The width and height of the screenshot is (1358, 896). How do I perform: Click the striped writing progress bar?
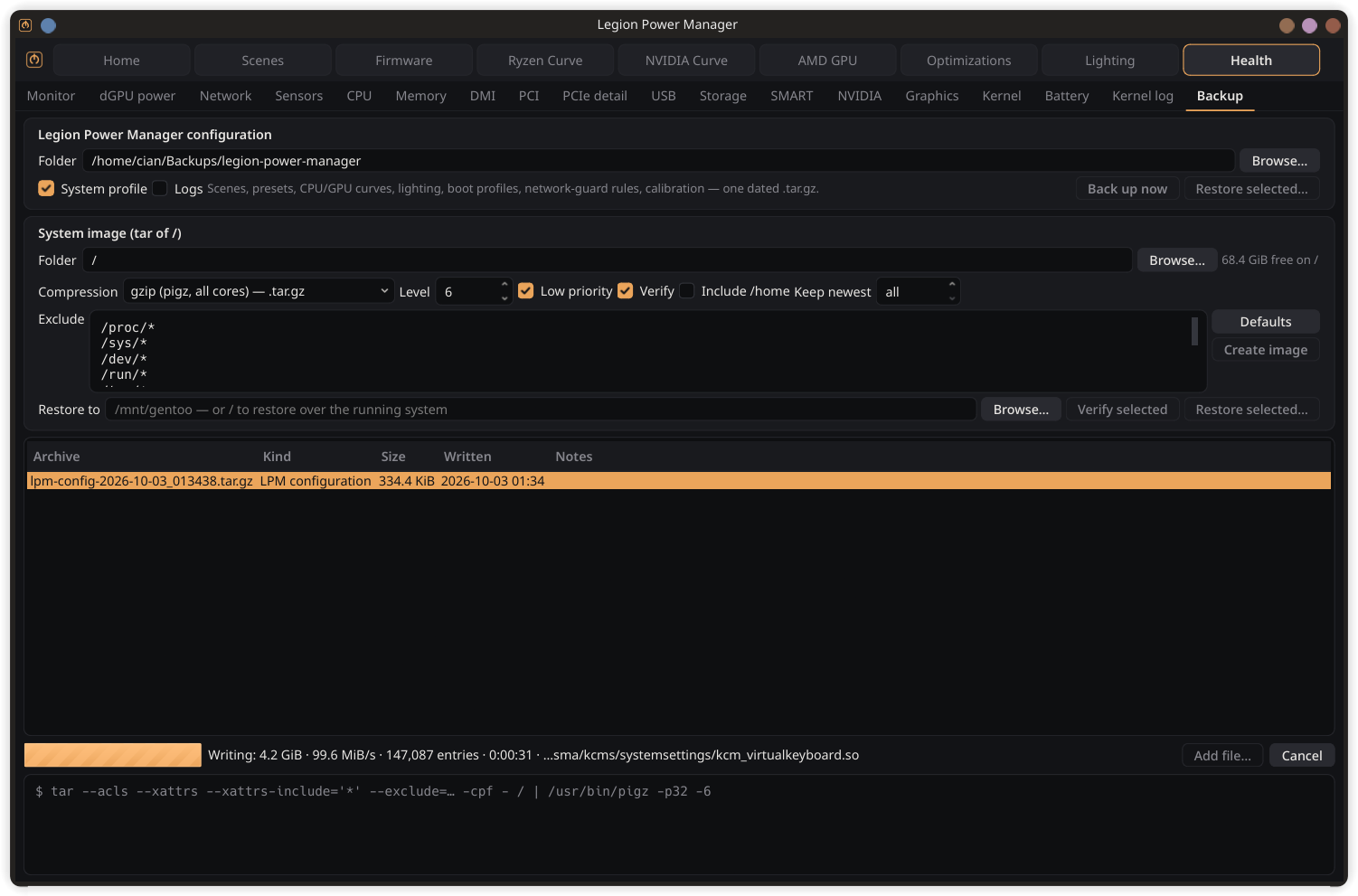tap(113, 755)
